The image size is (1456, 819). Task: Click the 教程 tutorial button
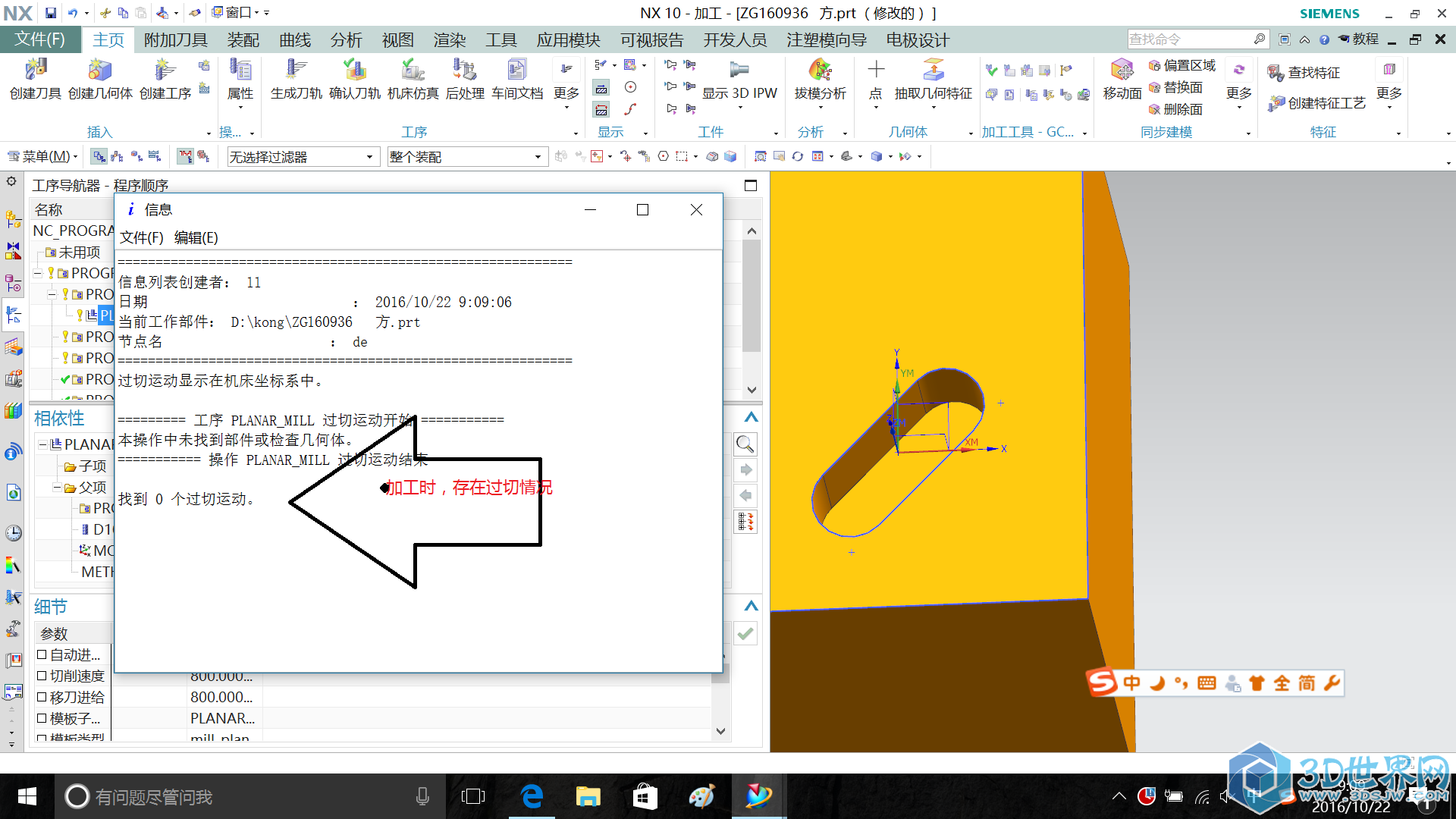1360,39
